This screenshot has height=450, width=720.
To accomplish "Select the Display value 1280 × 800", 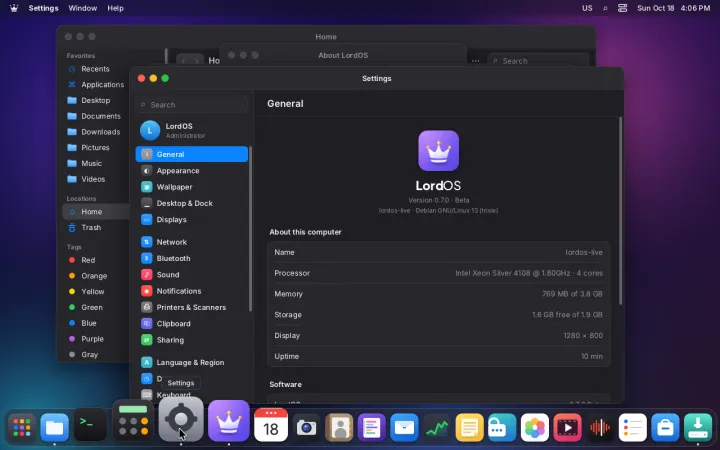I will (x=583, y=336).
